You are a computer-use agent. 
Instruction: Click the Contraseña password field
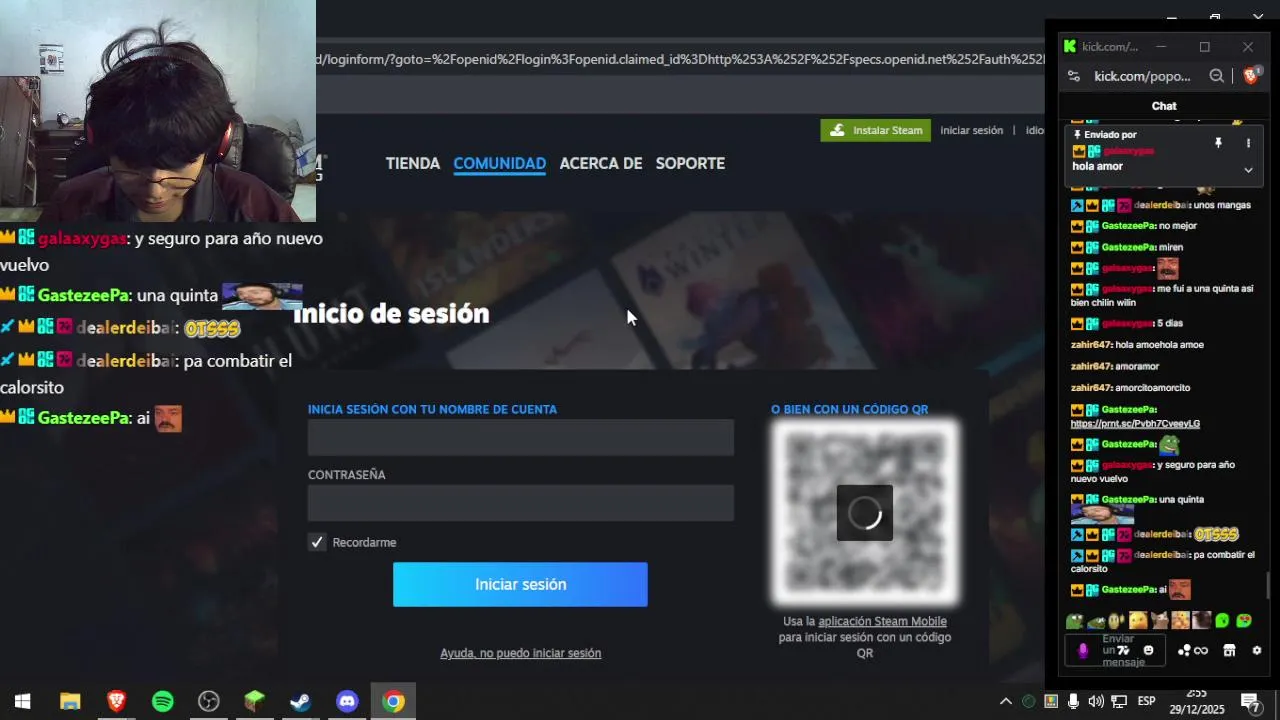pos(521,503)
